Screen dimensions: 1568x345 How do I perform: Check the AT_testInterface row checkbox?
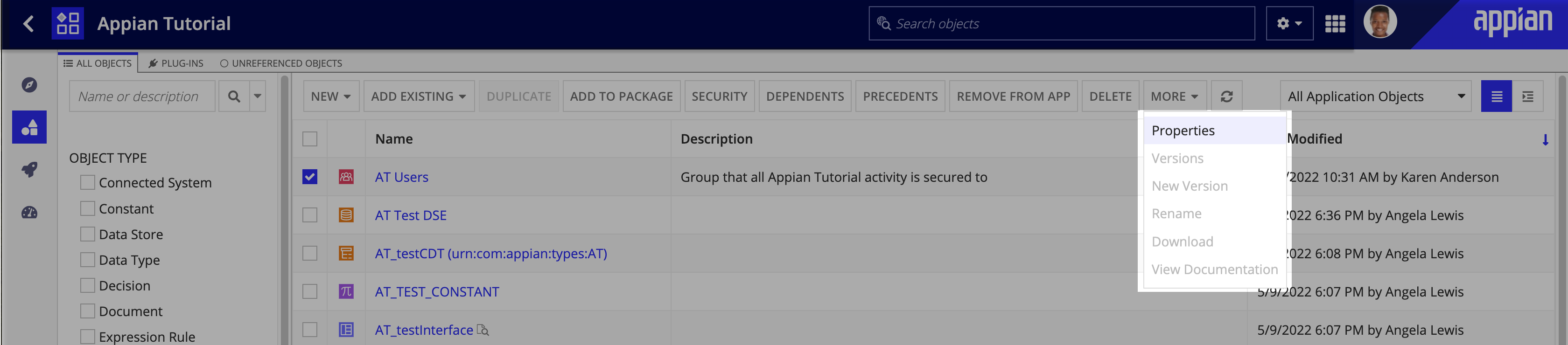(x=310, y=330)
